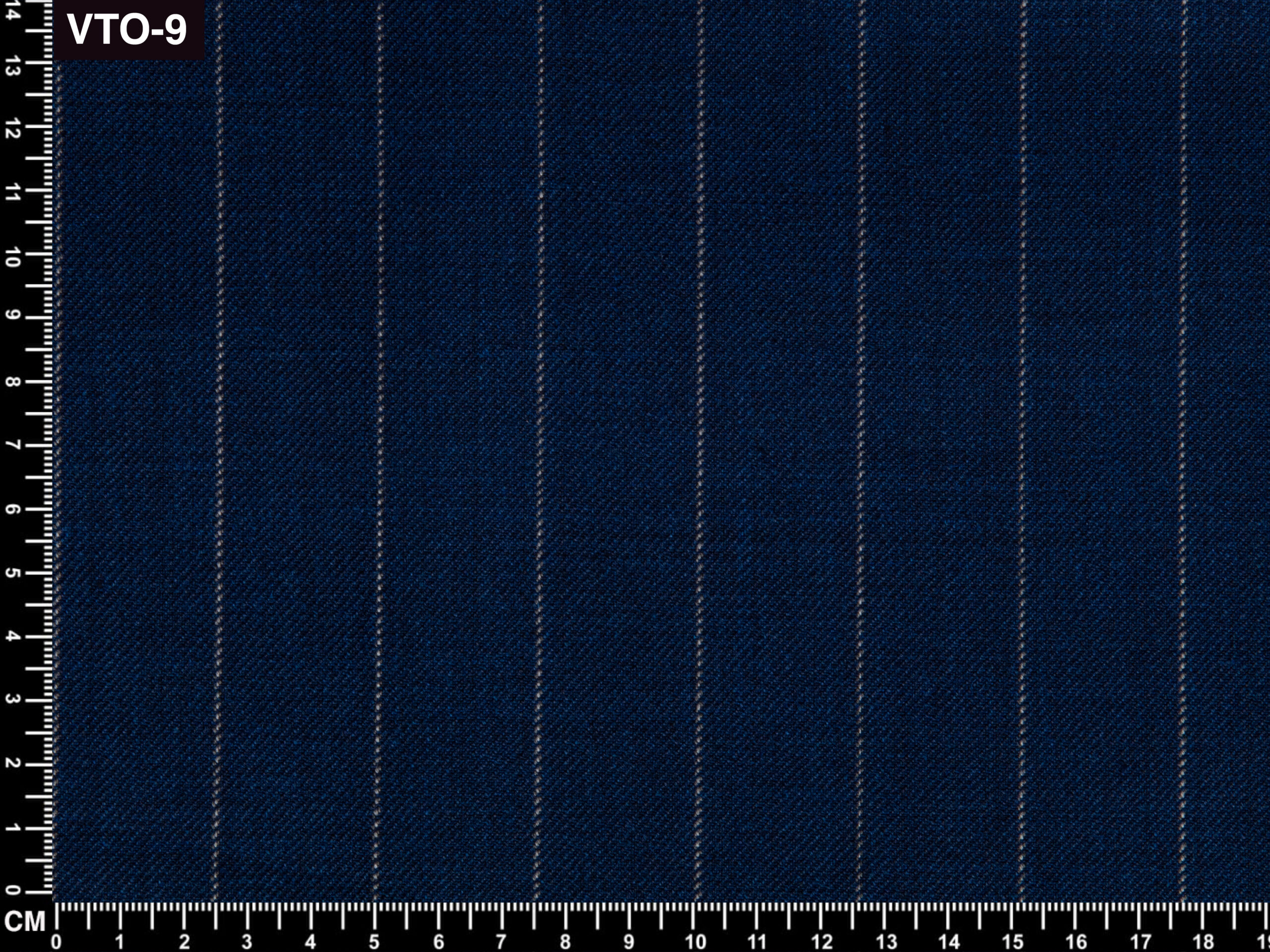Click number 7 on the vertical ruler
Screen dimensions: 1270x952
12,445
